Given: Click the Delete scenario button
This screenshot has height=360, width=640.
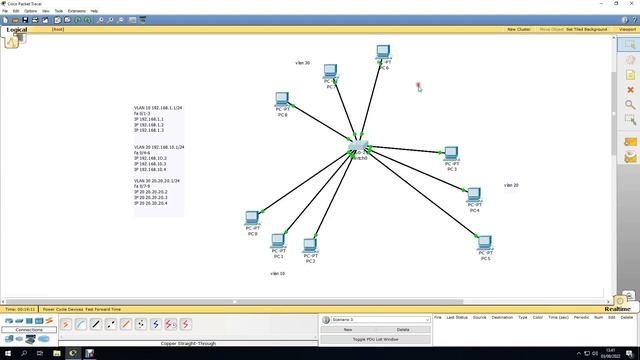Looking at the screenshot, I should (x=403, y=329).
